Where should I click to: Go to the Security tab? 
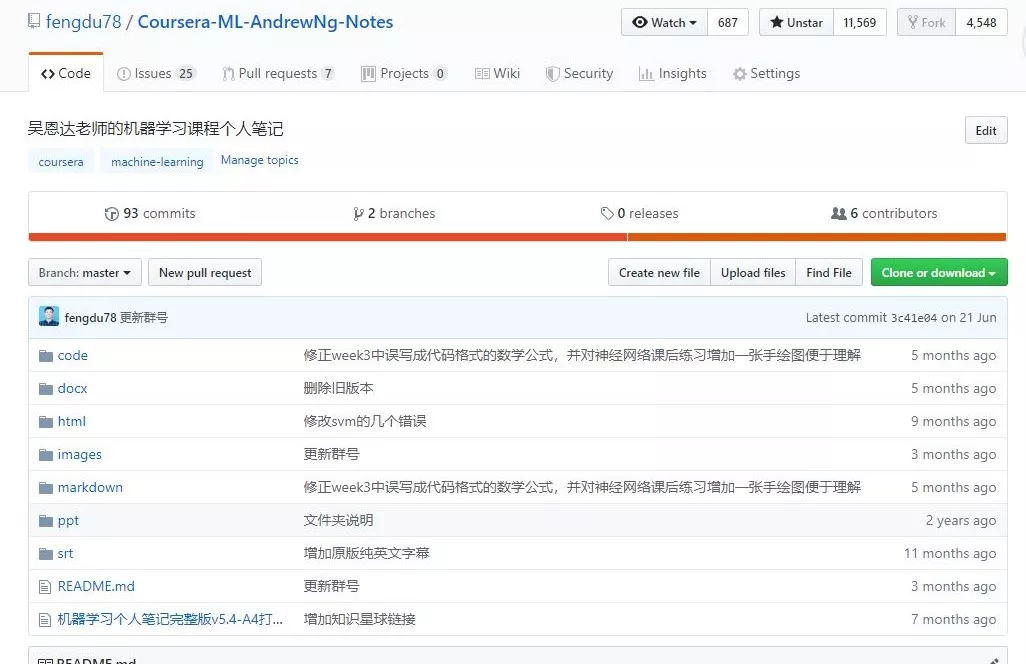(580, 73)
